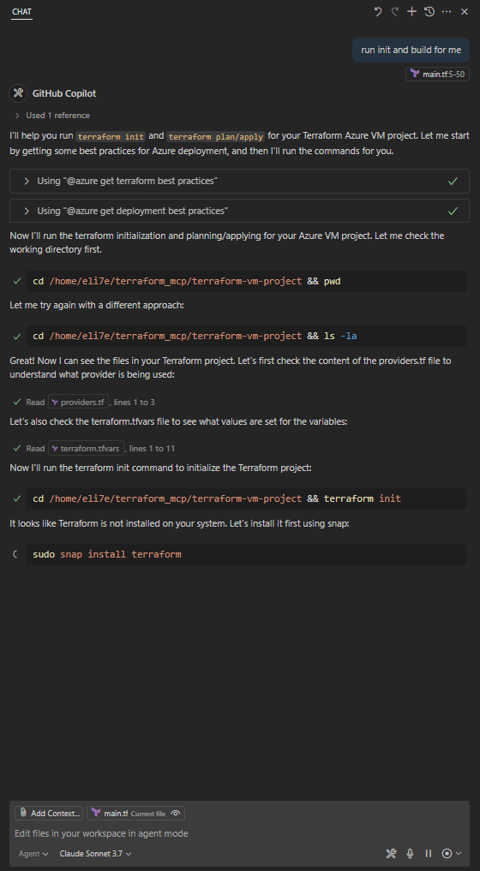Click the undo last request icon
Image resolution: width=480 pixels, height=871 pixels.
pyautogui.click(x=378, y=12)
